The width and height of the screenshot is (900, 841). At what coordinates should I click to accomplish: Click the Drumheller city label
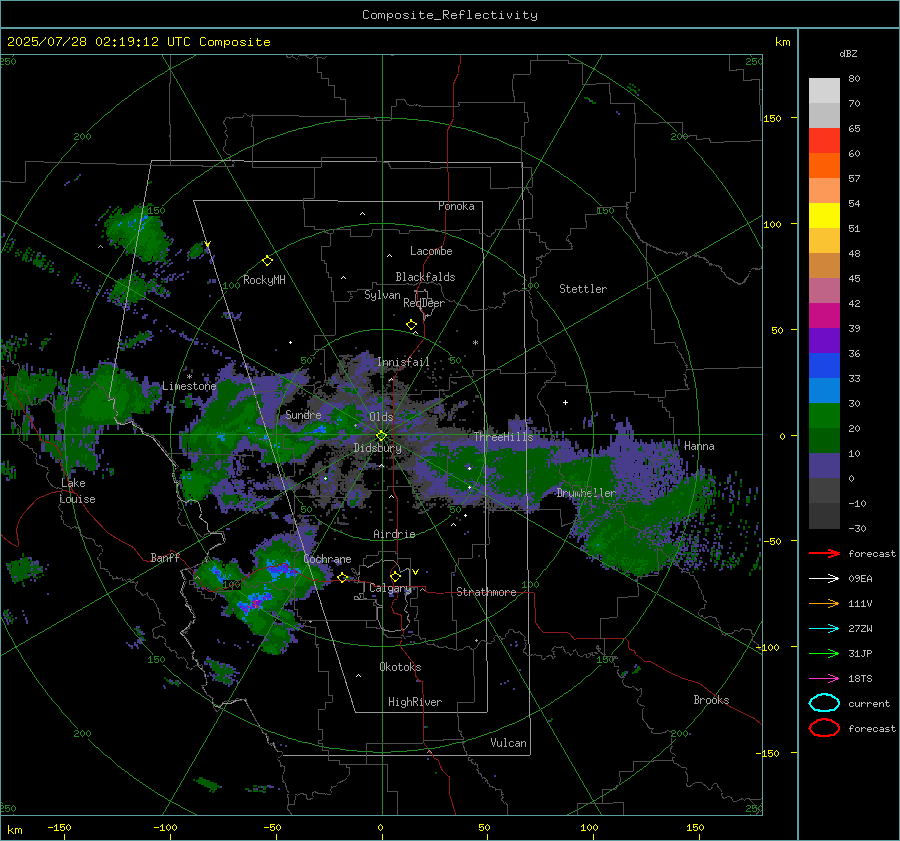click(585, 493)
